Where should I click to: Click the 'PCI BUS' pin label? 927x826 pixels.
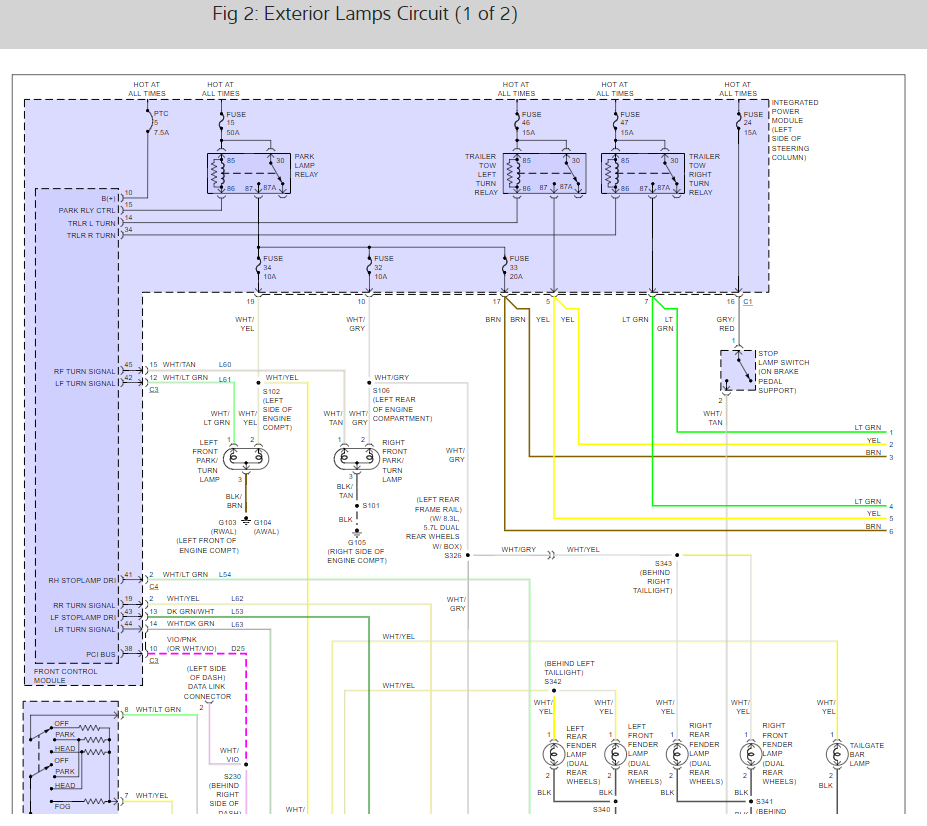coord(101,655)
